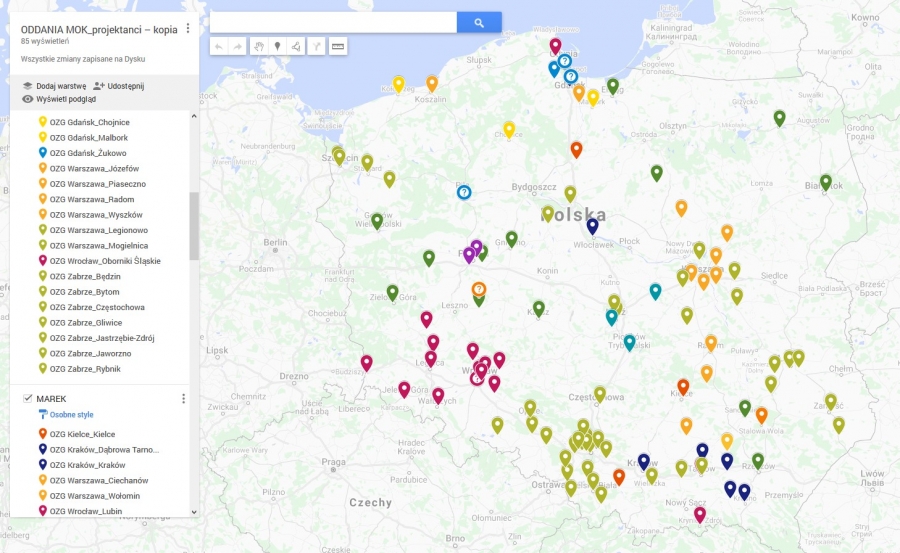Click the green marker at Rzeszów
Image resolution: width=900 pixels, height=553 pixels.
click(x=758, y=461)
